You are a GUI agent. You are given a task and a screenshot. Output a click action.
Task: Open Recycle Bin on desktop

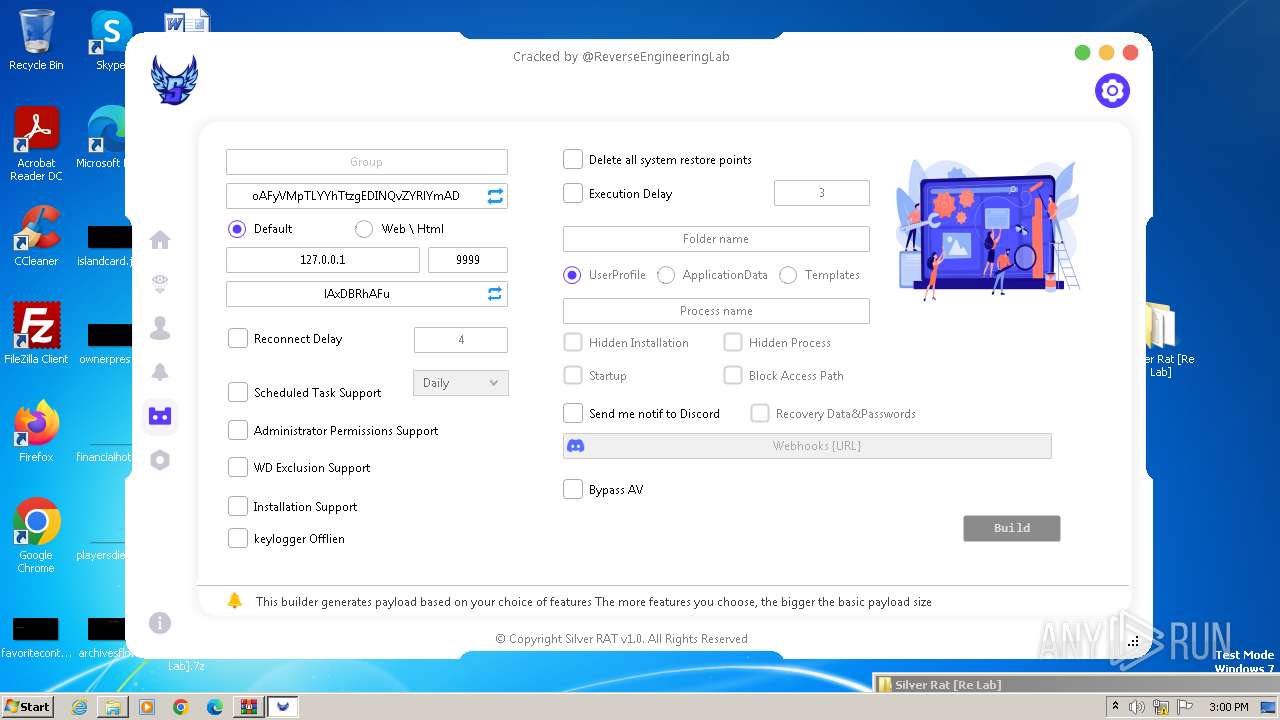click(36, 41)
